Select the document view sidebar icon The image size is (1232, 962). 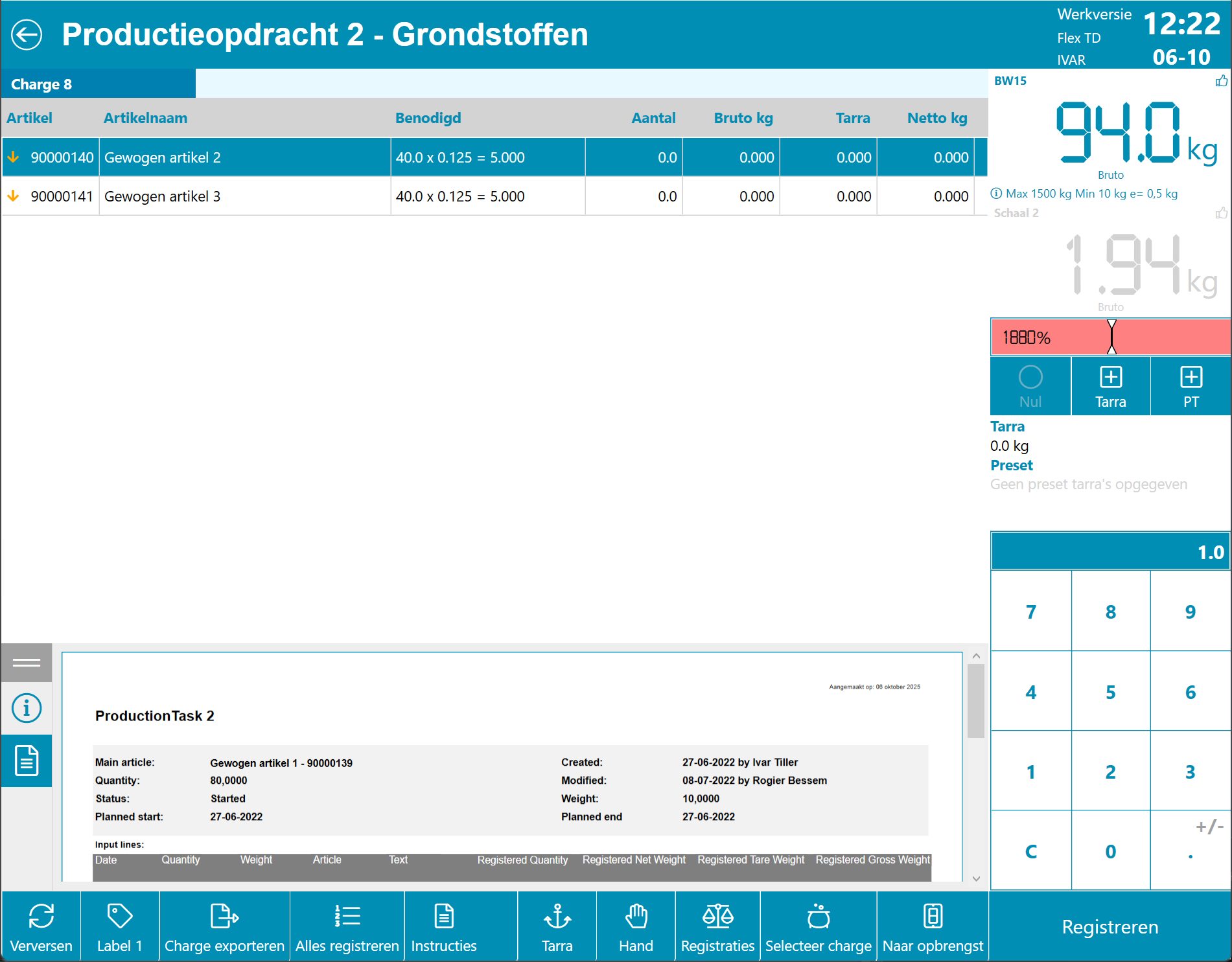27,761
